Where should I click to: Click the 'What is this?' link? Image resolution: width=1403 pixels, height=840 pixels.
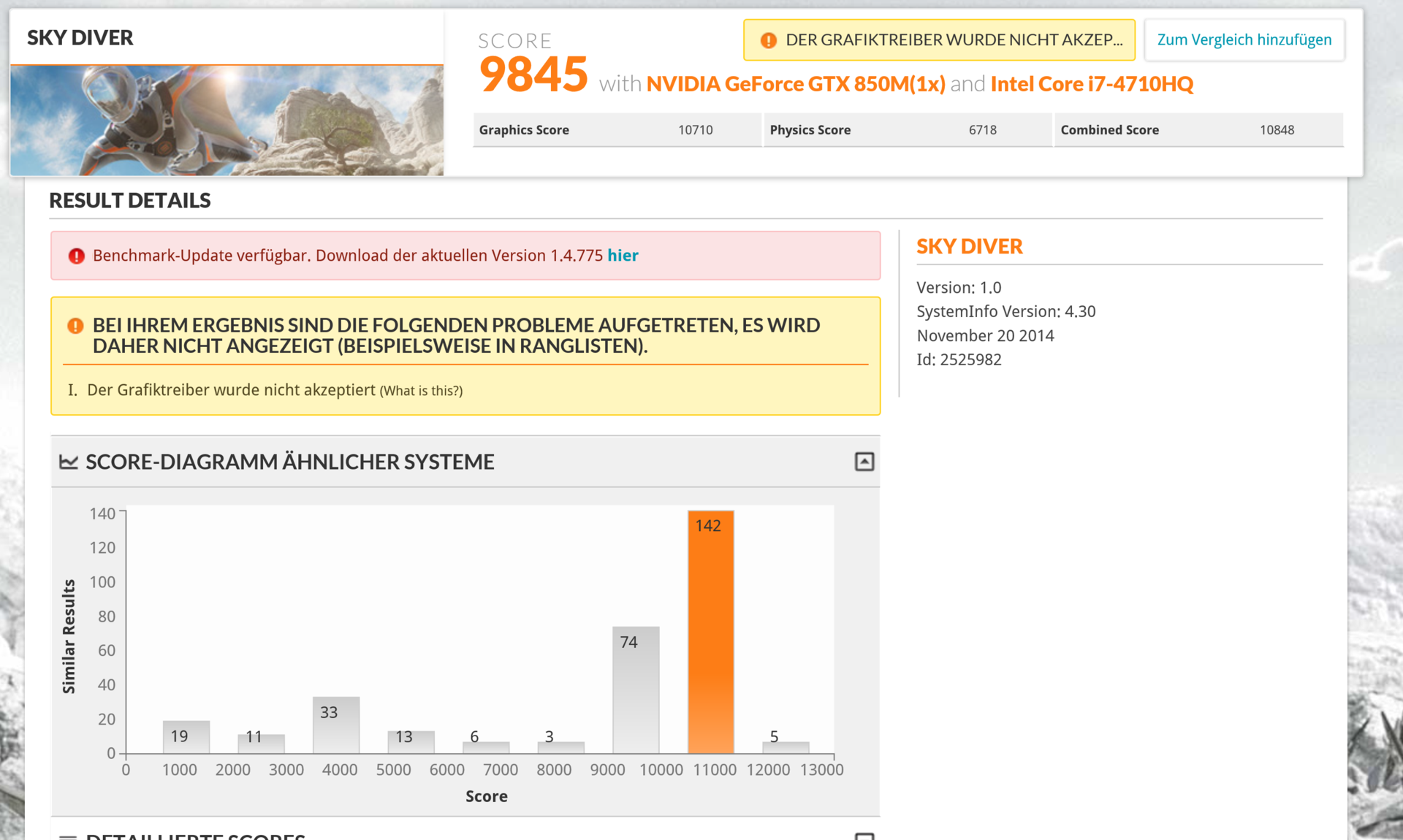[421, 391]
